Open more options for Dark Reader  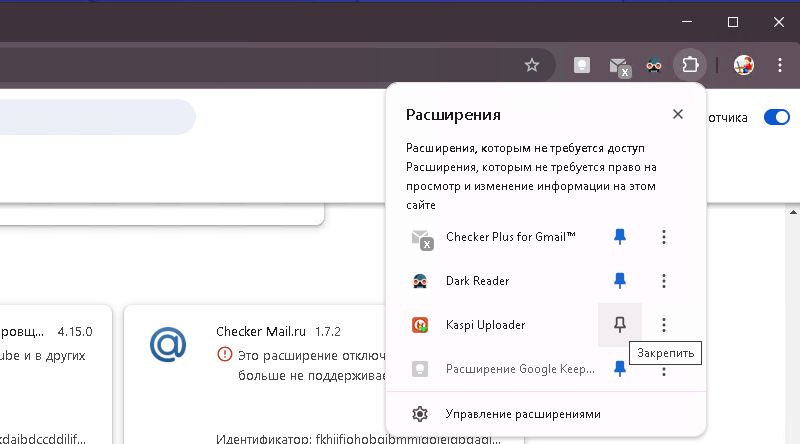click(664, 281)
